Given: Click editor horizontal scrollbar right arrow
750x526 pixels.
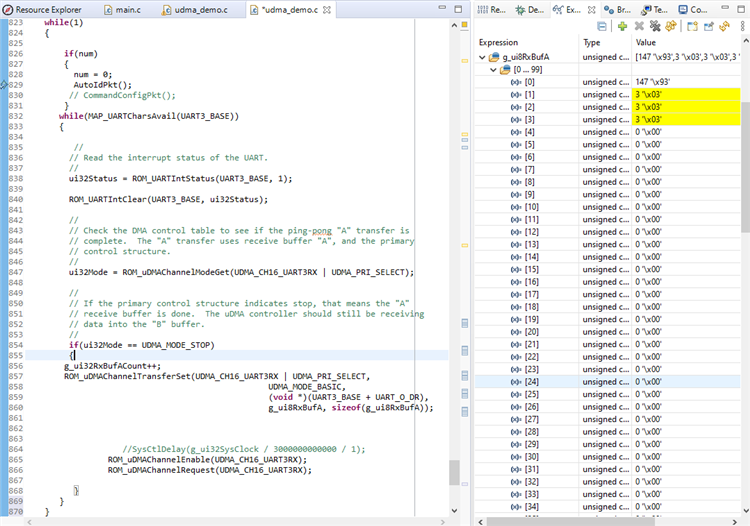Looking at the screenshot, I should [x=442, y=522].
